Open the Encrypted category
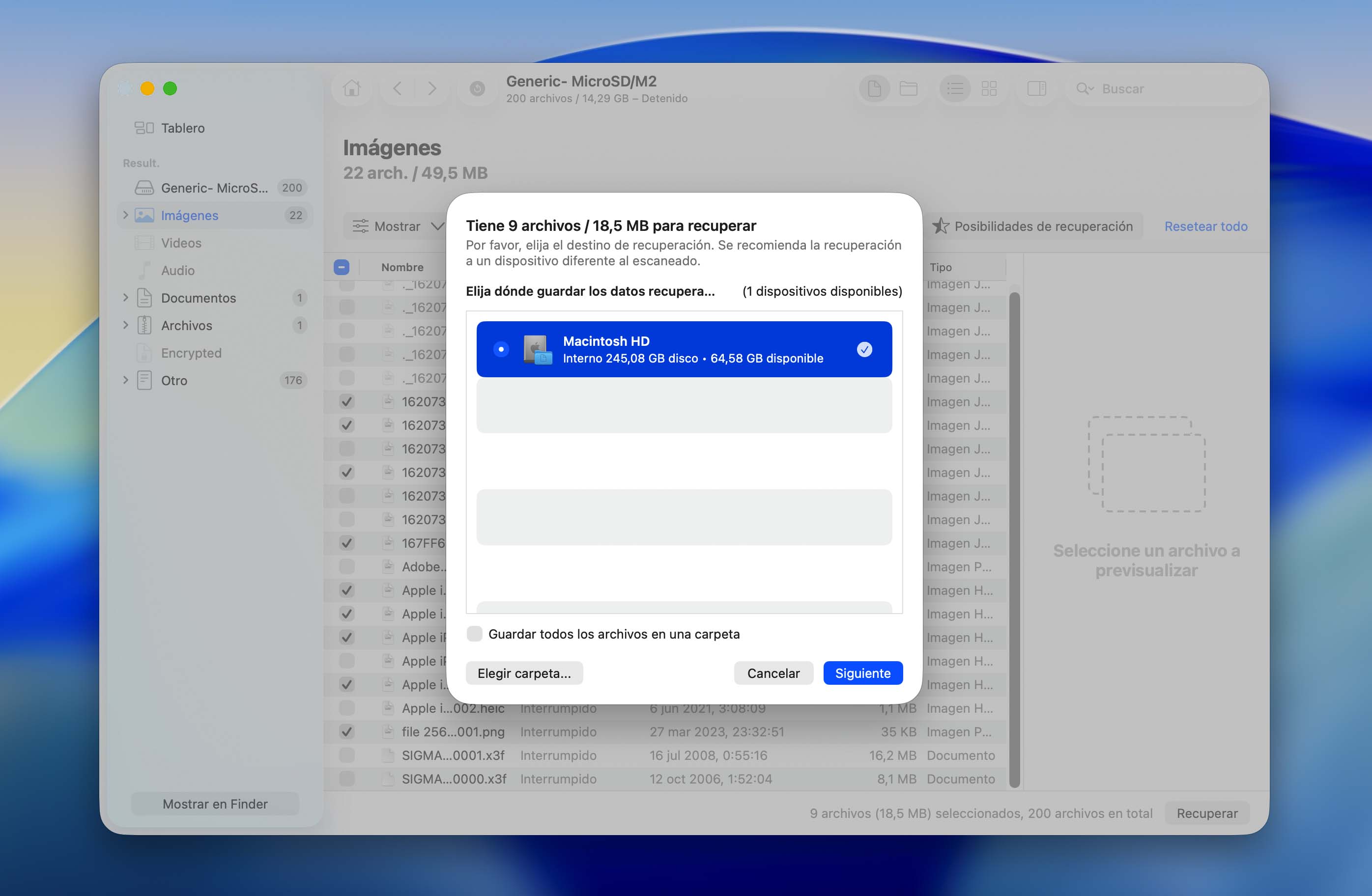This screenshot has width=1372, height=896. 214,353
